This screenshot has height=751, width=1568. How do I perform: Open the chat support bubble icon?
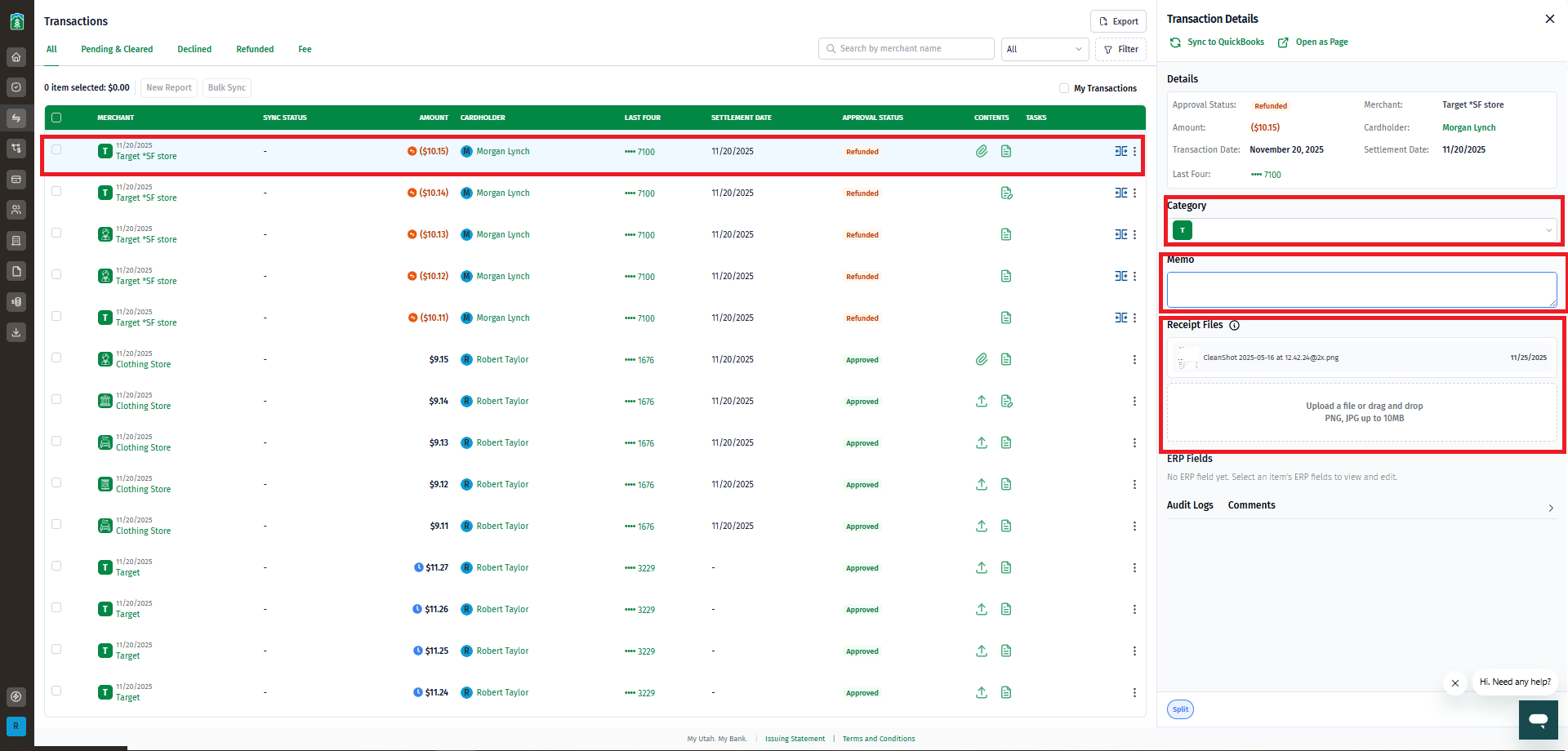point(1538,719)
